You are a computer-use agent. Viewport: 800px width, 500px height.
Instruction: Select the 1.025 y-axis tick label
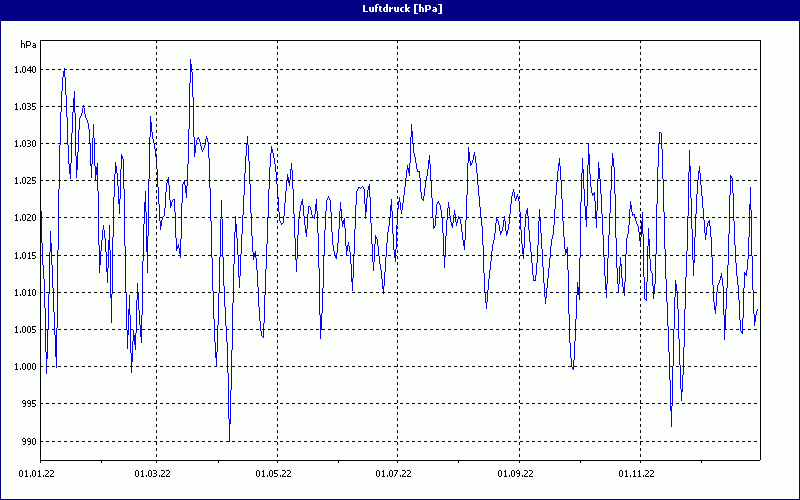pyautogui.click(x=26, y=181)
